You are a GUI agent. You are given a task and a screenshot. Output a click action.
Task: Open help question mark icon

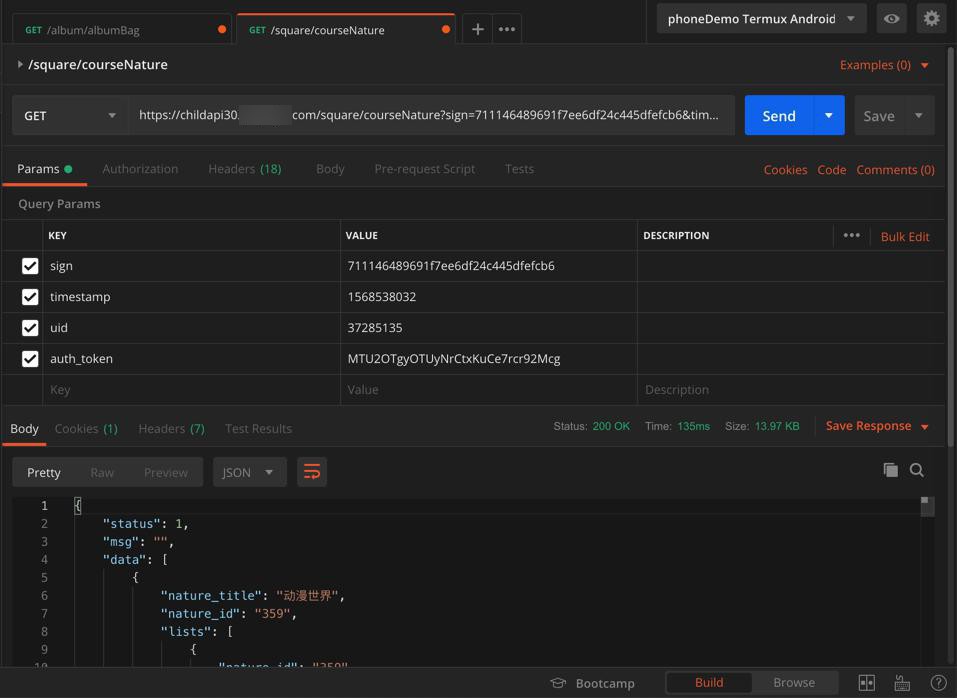pos(938,683)
